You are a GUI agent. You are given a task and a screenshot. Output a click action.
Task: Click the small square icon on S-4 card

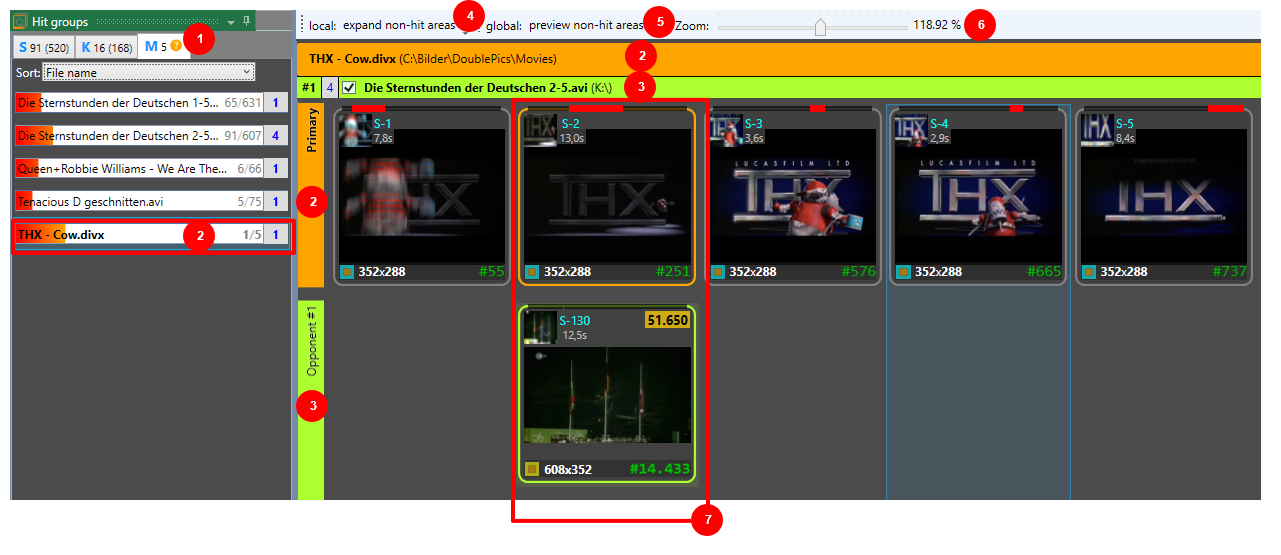coord(903,271)
